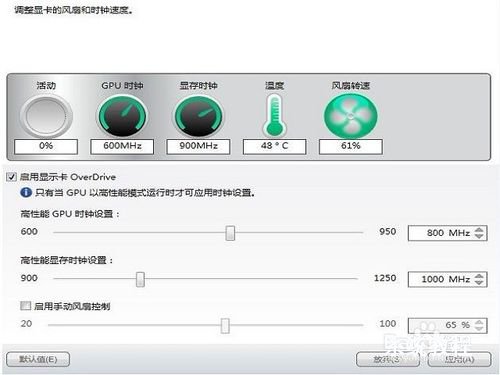Viewport: 500px width, 375px height.
Task: Increase memory clock with up stepper arrow
Action: (x=479, y=276)
